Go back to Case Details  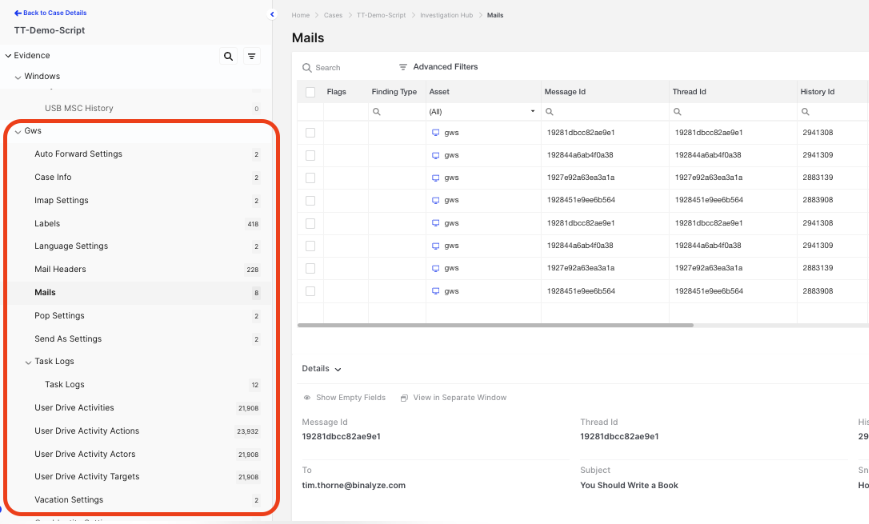click(50, 13)
